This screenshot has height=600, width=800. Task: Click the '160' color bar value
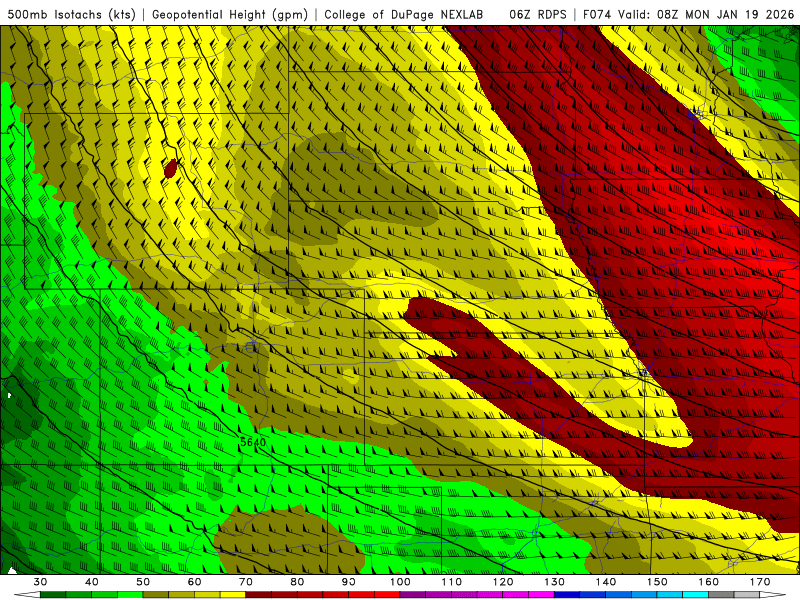point(709,582)
